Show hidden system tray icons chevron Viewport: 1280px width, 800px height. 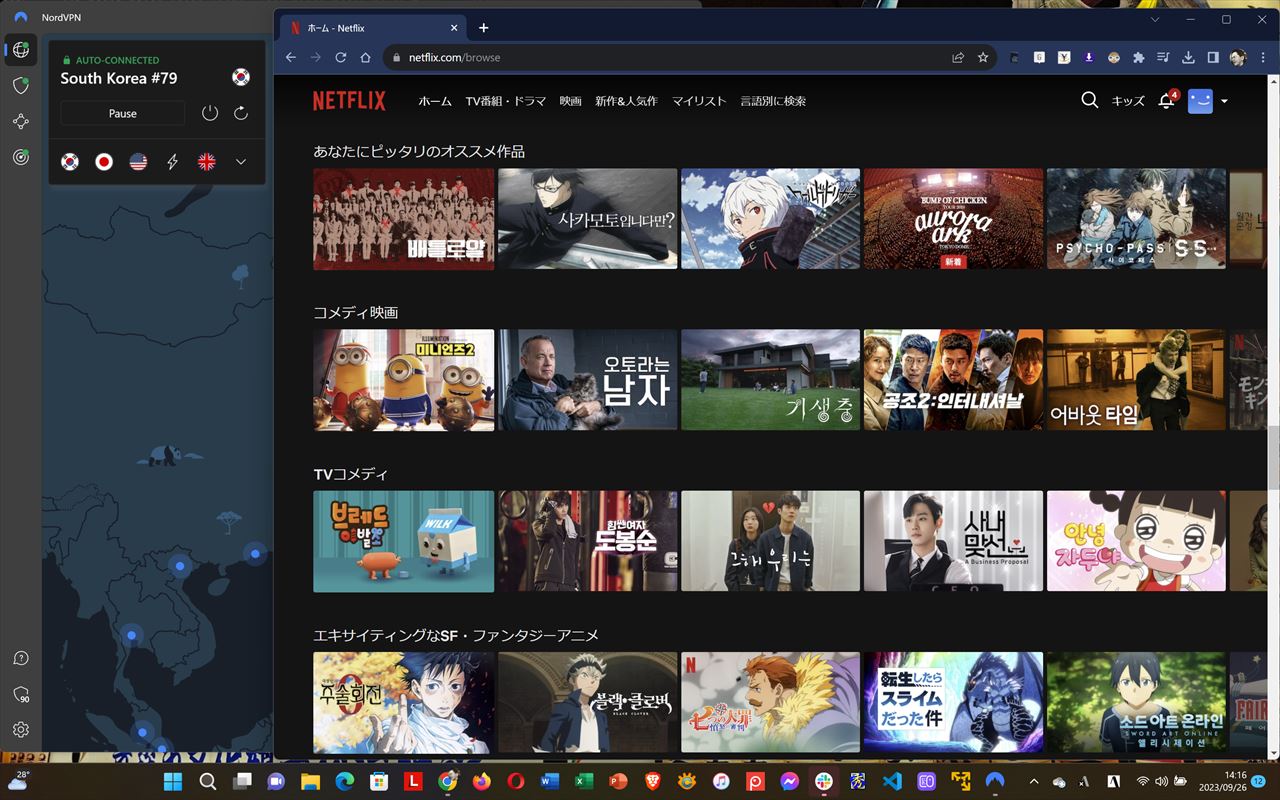[1033, 781]
